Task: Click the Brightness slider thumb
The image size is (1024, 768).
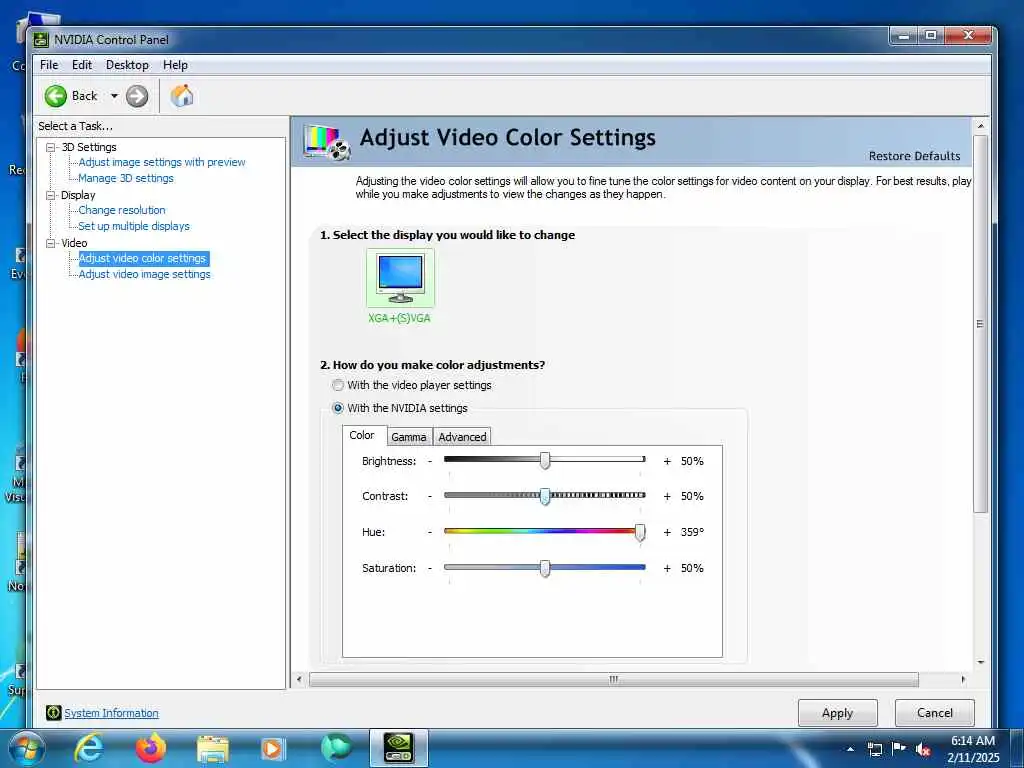Action: point(545,461)
